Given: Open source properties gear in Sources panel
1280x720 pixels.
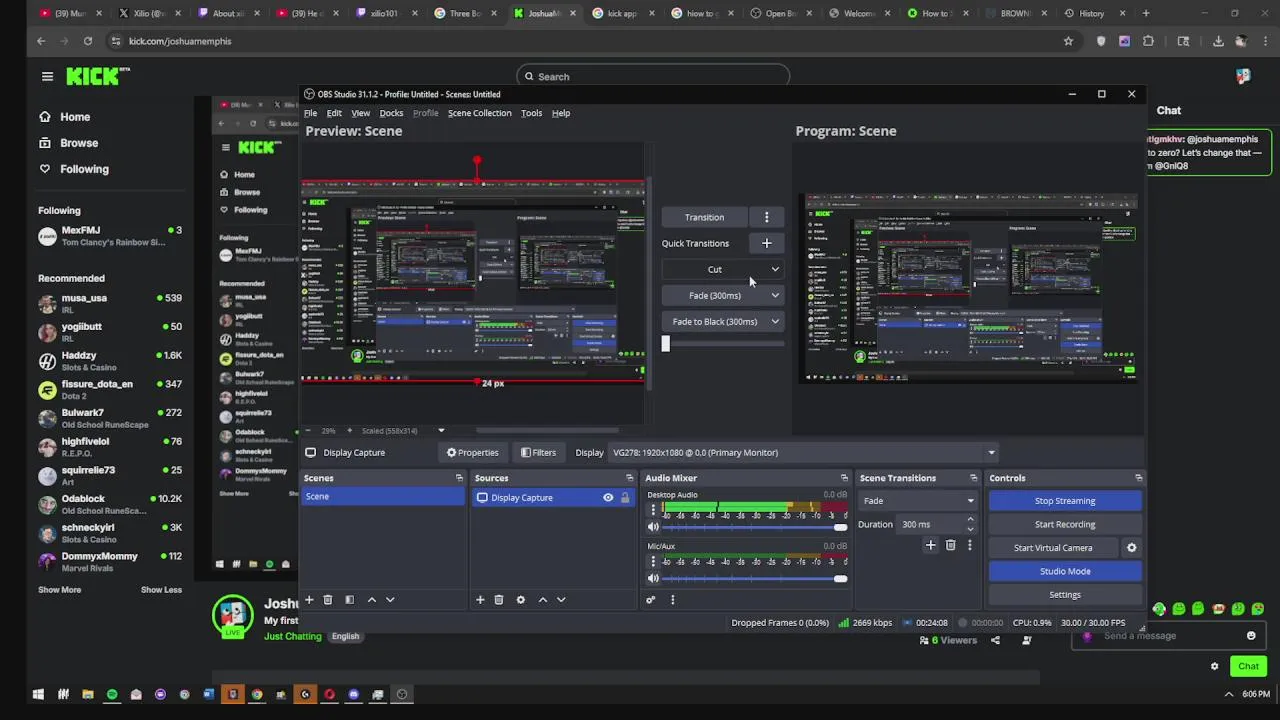Looking at the screenshot, I should [x=520, y=600].
